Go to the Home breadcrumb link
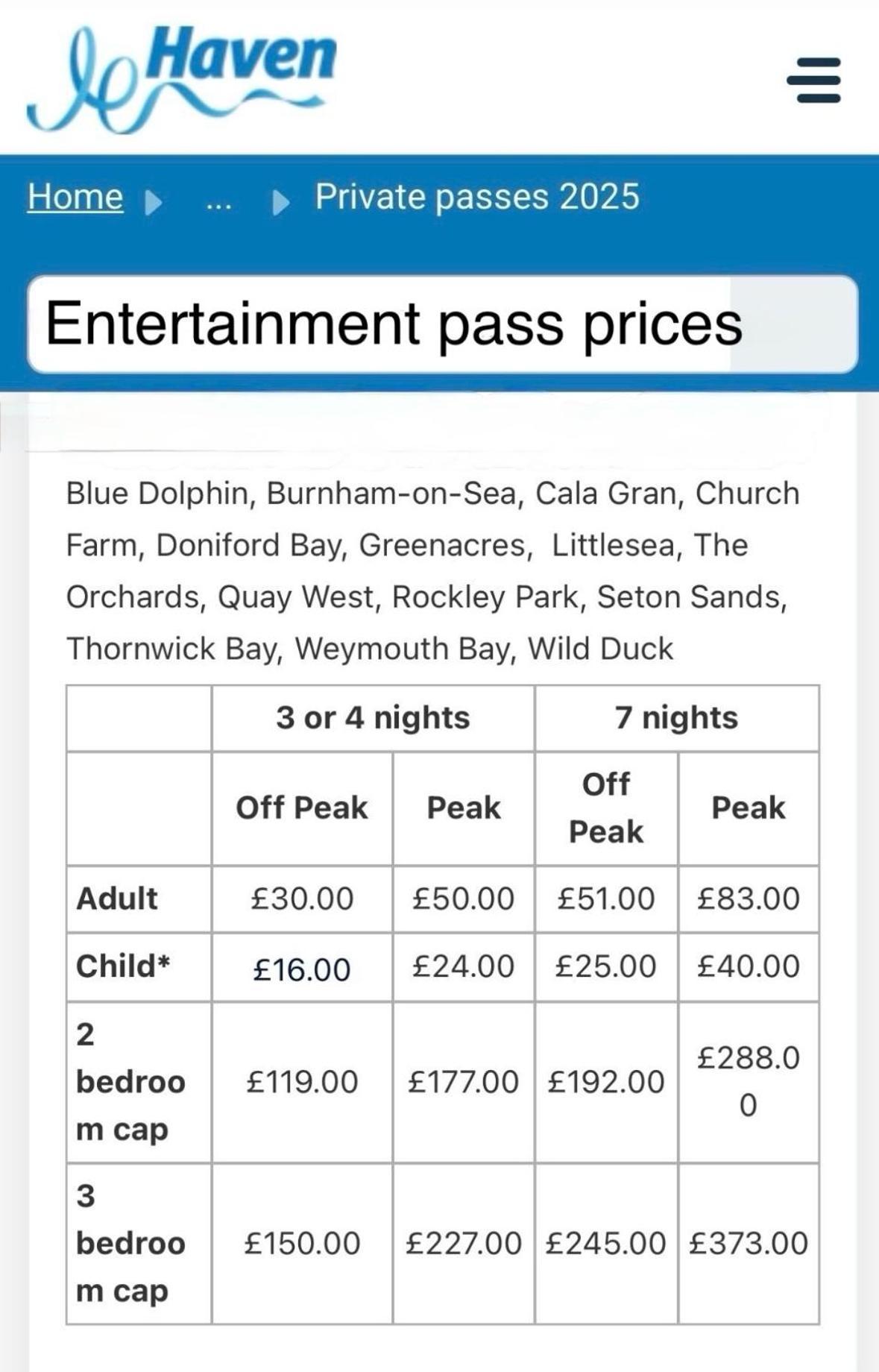The image size is (879, 1372). click(75, 197)
